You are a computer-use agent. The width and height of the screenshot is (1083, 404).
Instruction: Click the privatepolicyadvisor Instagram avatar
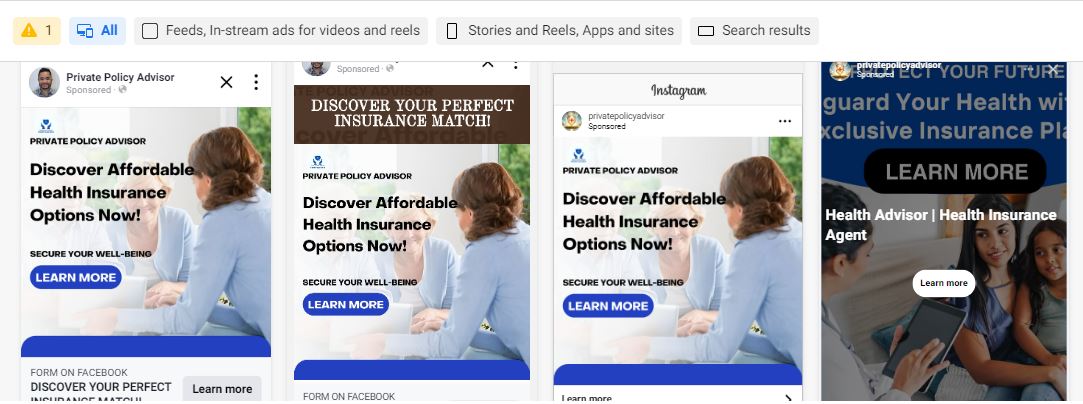coord(571,121)
